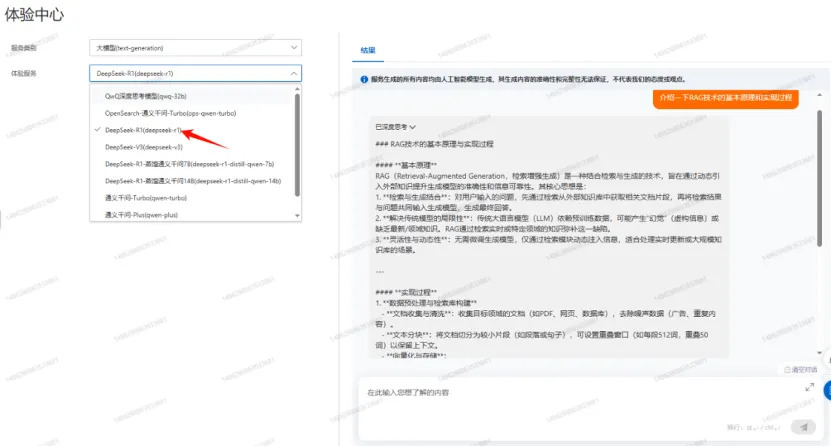Click chat panel scroll-up arrow
This screenshot has height=446, width=832.
coord(819,95)
